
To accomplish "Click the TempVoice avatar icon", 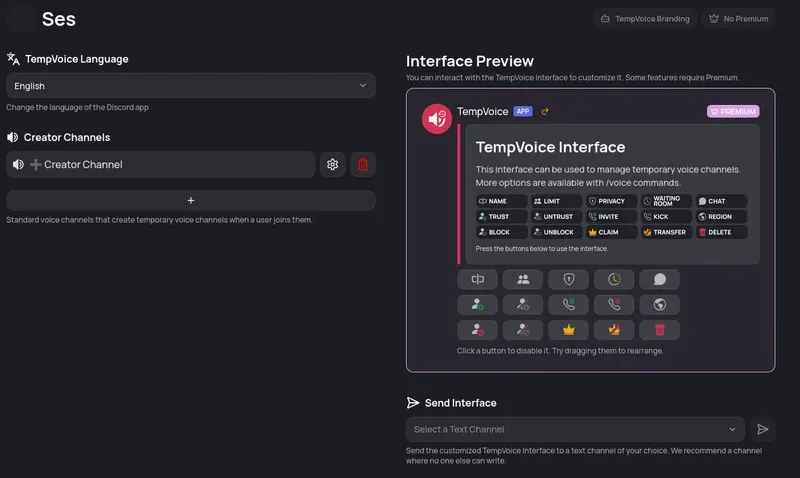I will click(437, 119).
